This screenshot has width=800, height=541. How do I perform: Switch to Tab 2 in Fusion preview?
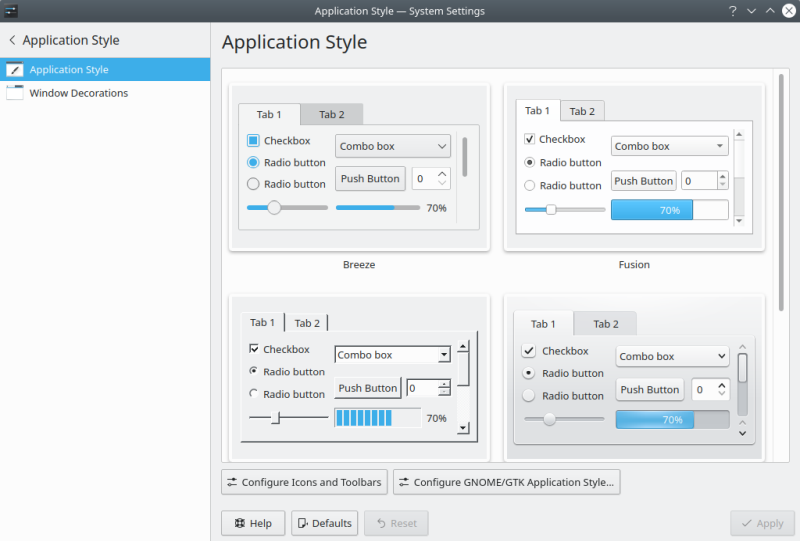tap(582, 111)
